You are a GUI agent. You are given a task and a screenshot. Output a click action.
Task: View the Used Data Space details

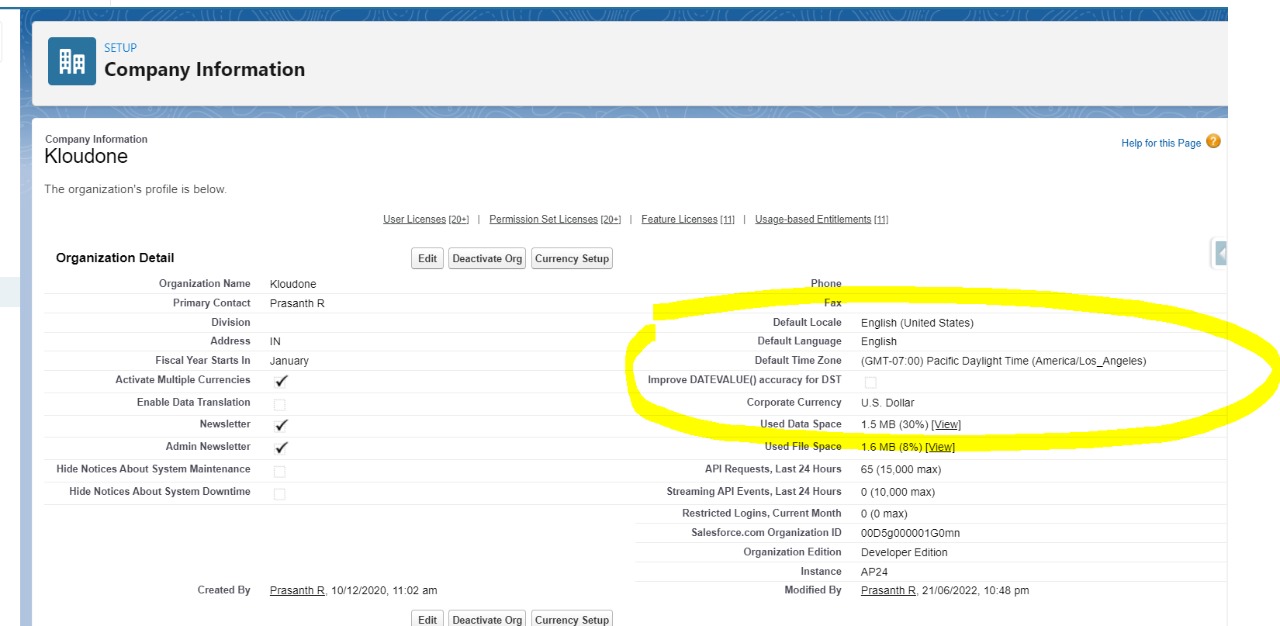tap(946, 425)
